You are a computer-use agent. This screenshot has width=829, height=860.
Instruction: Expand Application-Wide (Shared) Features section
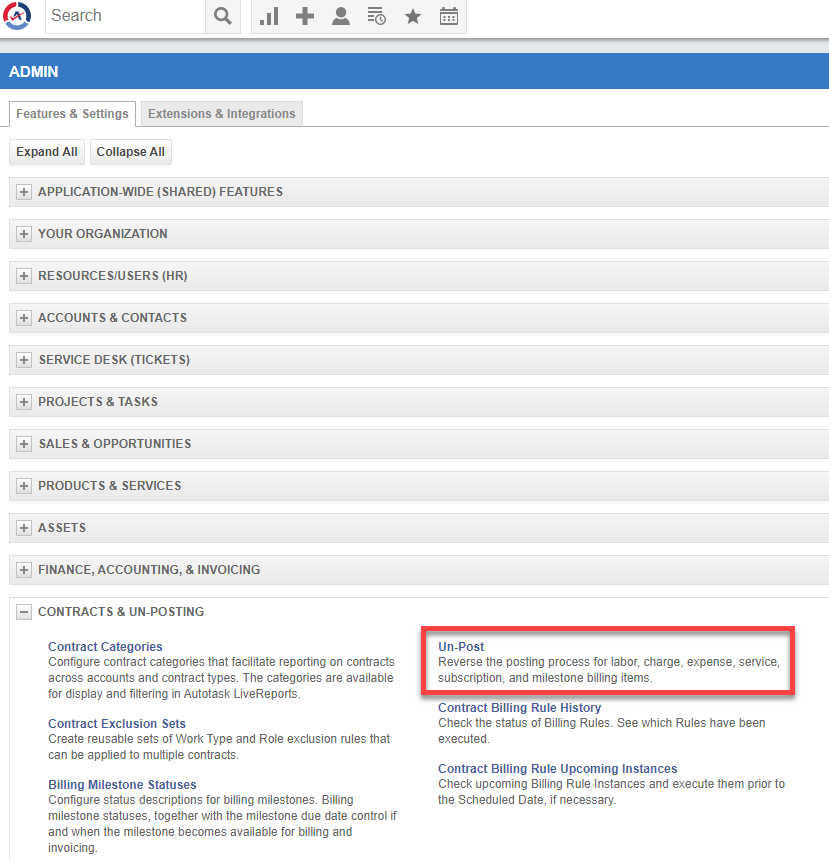[x=25, y=192]
